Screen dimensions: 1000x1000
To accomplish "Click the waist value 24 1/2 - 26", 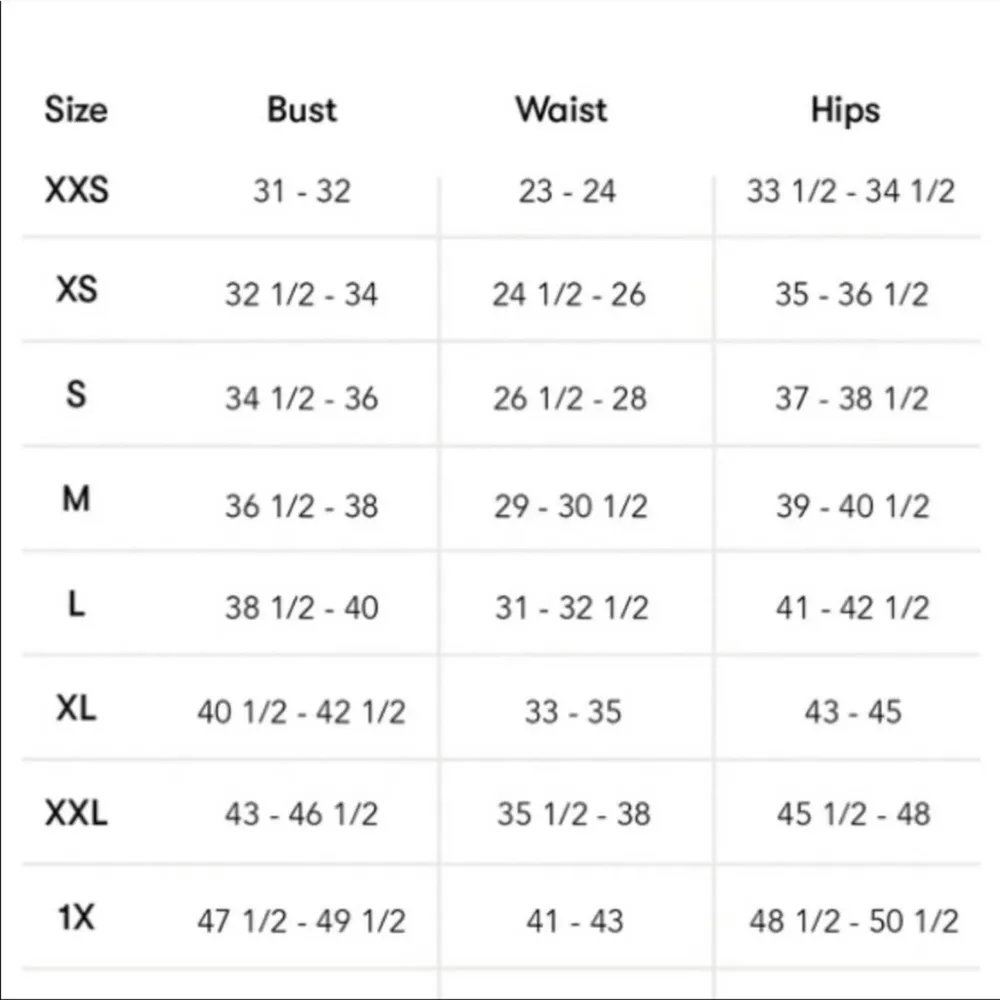I will 568,295.
